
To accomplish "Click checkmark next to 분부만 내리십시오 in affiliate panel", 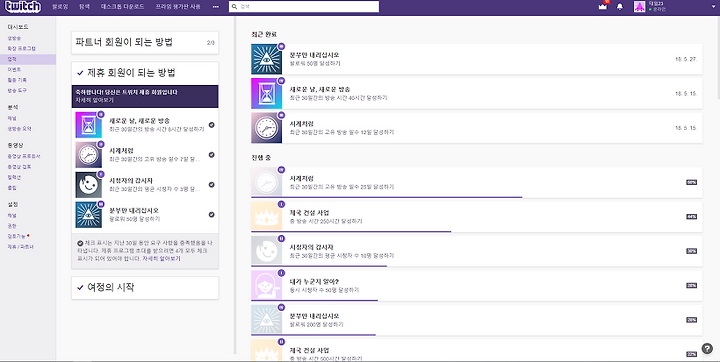I will point(211,214).
